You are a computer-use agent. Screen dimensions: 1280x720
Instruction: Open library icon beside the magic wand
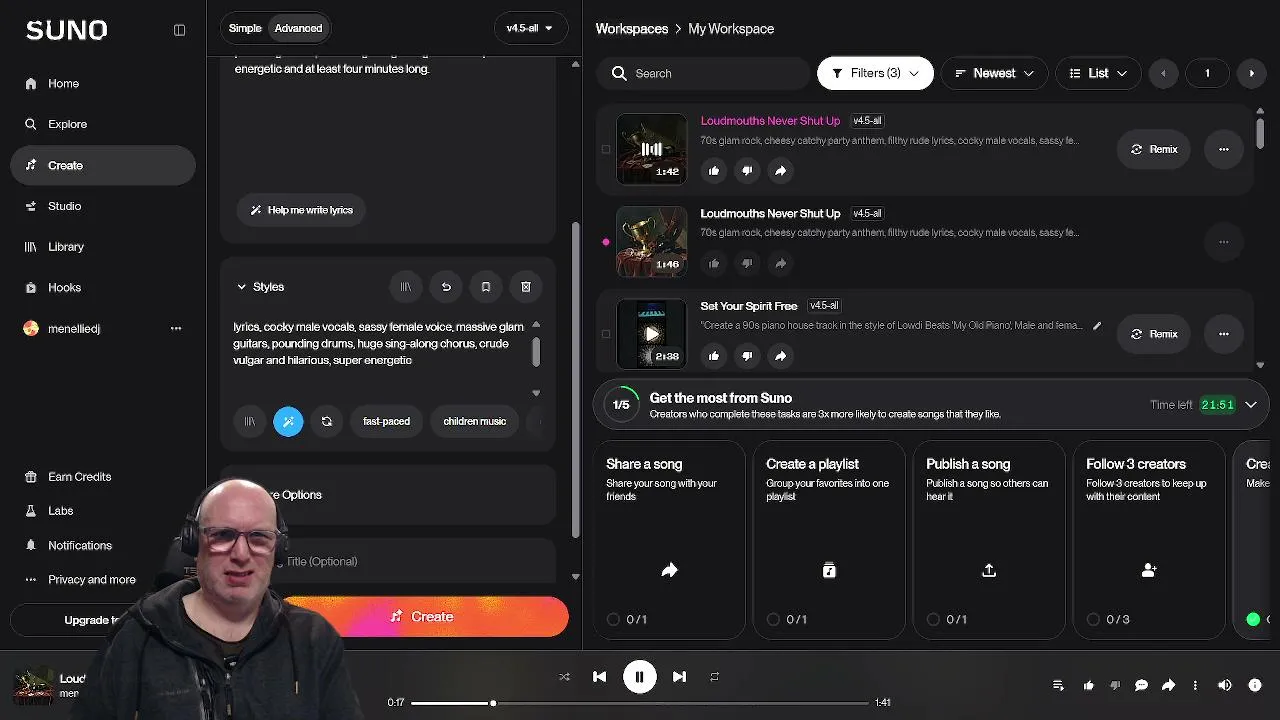250,421
